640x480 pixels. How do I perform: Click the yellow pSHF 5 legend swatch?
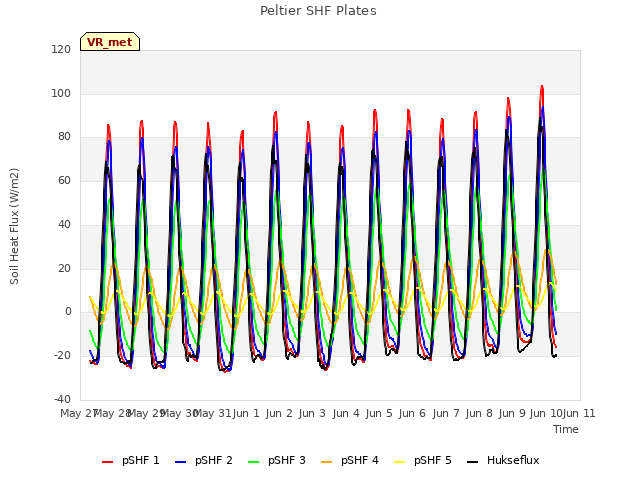coord(400,462)
